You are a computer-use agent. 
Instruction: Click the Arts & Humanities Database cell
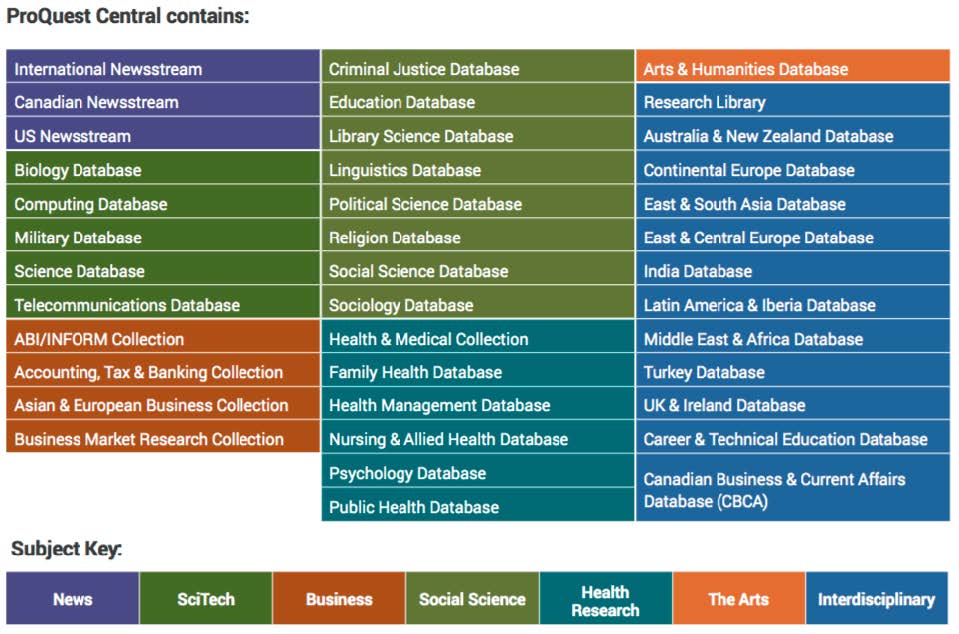pyautogui.click(x=793, y=66)
